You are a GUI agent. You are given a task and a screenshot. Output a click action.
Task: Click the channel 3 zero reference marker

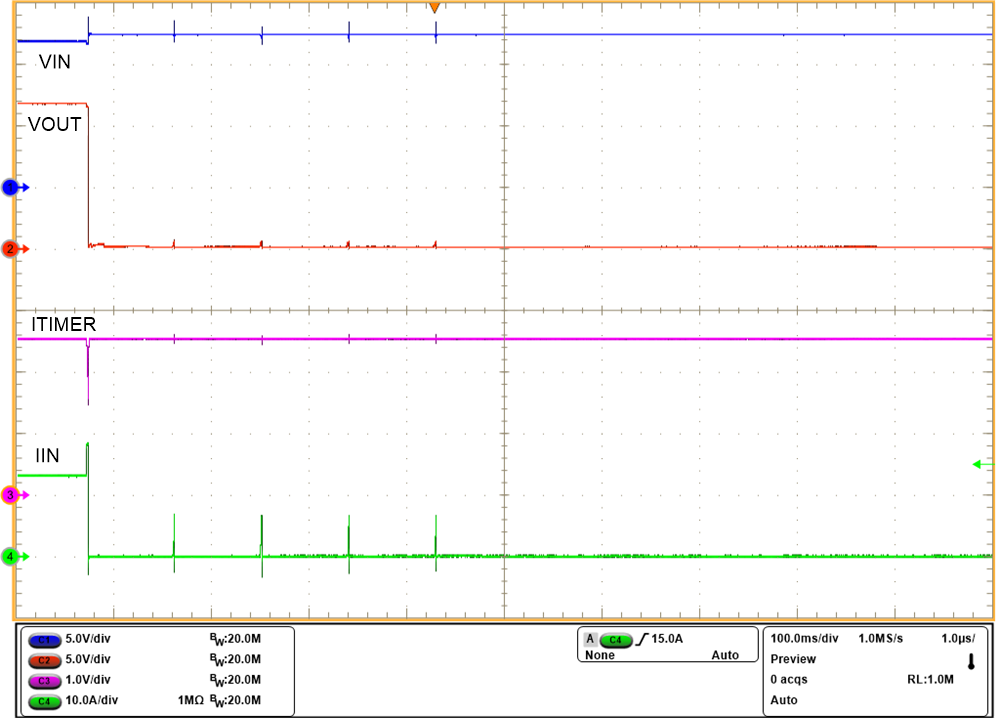click(10, 492)
